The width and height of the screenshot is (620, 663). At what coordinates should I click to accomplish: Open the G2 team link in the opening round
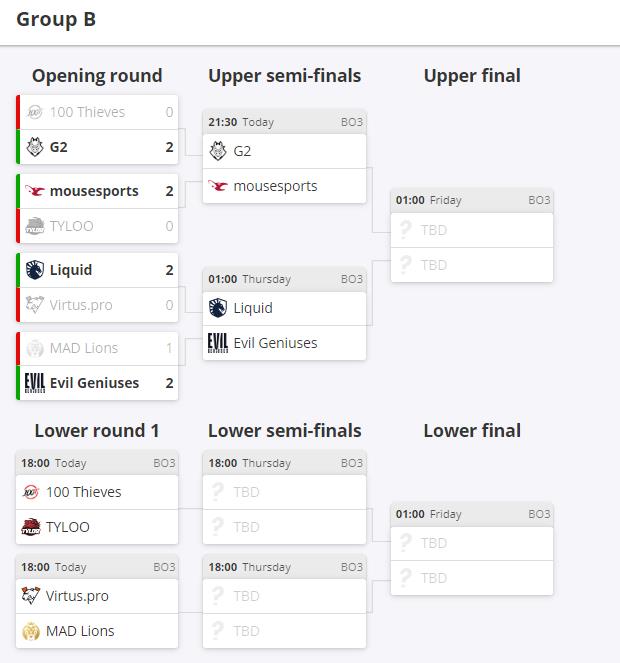coord(59,147)
